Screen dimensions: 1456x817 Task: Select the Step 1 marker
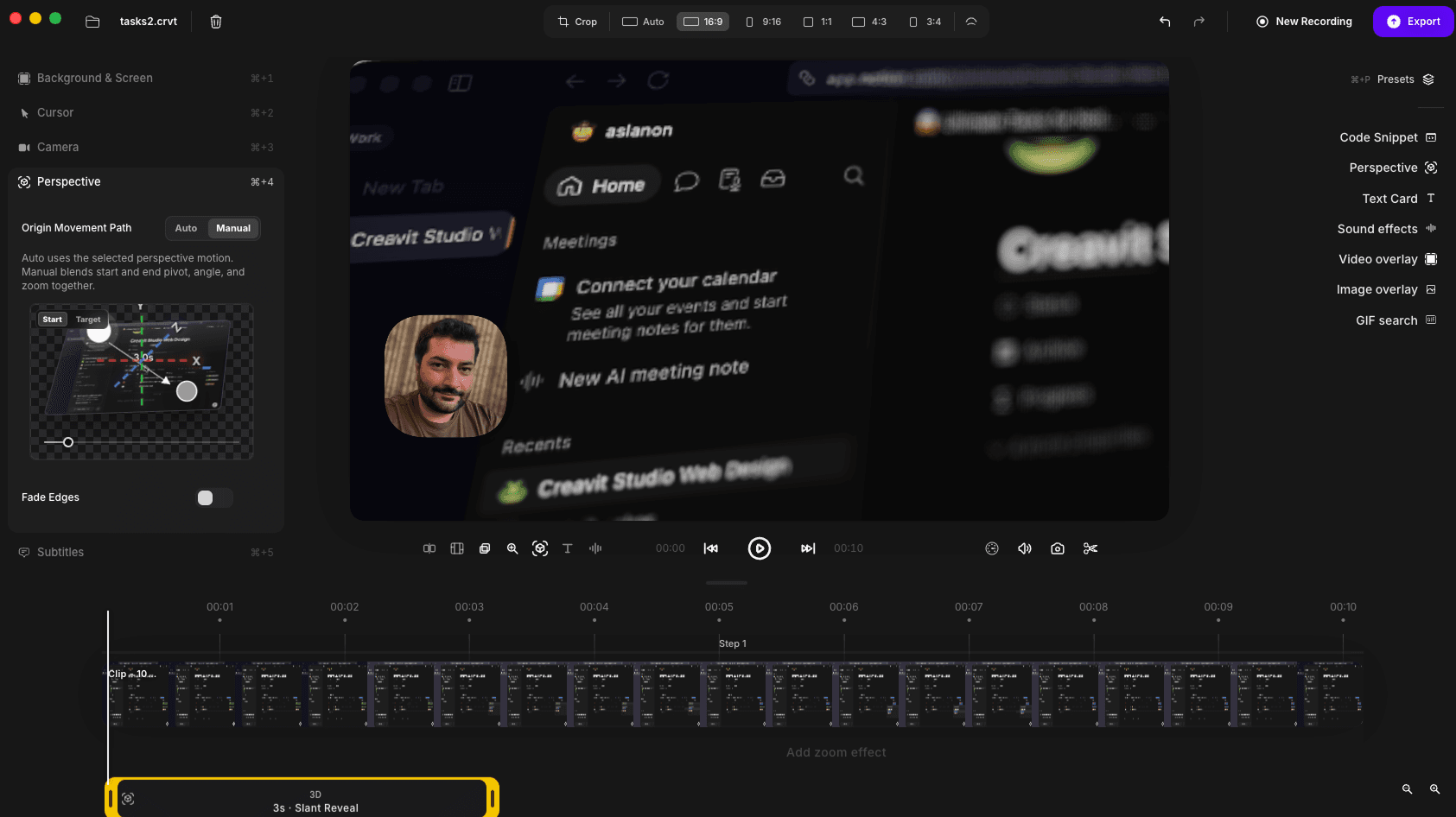[733, 643]
